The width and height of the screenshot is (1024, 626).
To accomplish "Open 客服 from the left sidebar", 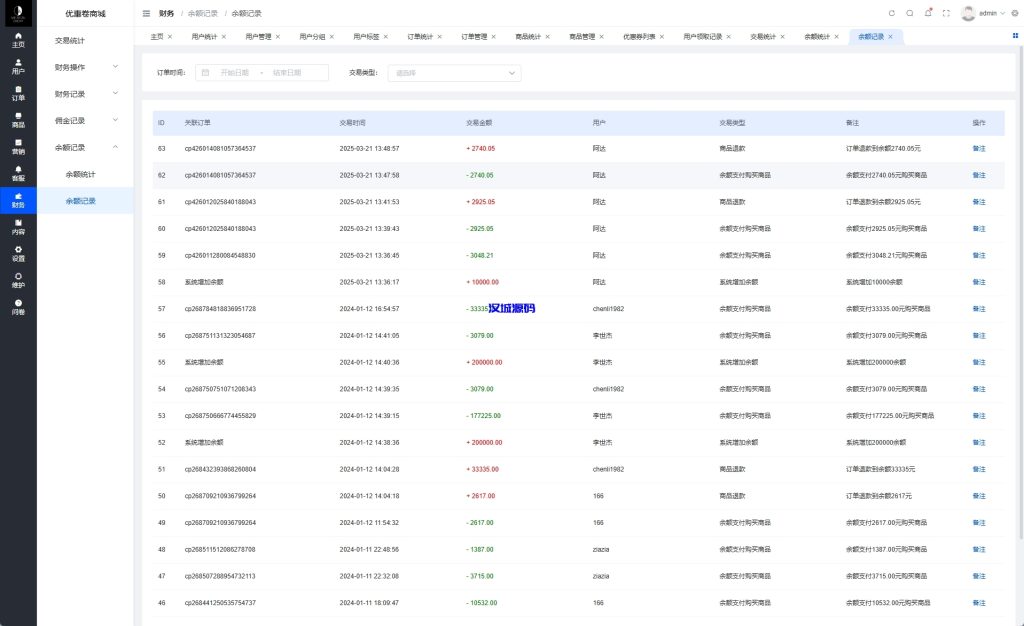I will (18, 173).
